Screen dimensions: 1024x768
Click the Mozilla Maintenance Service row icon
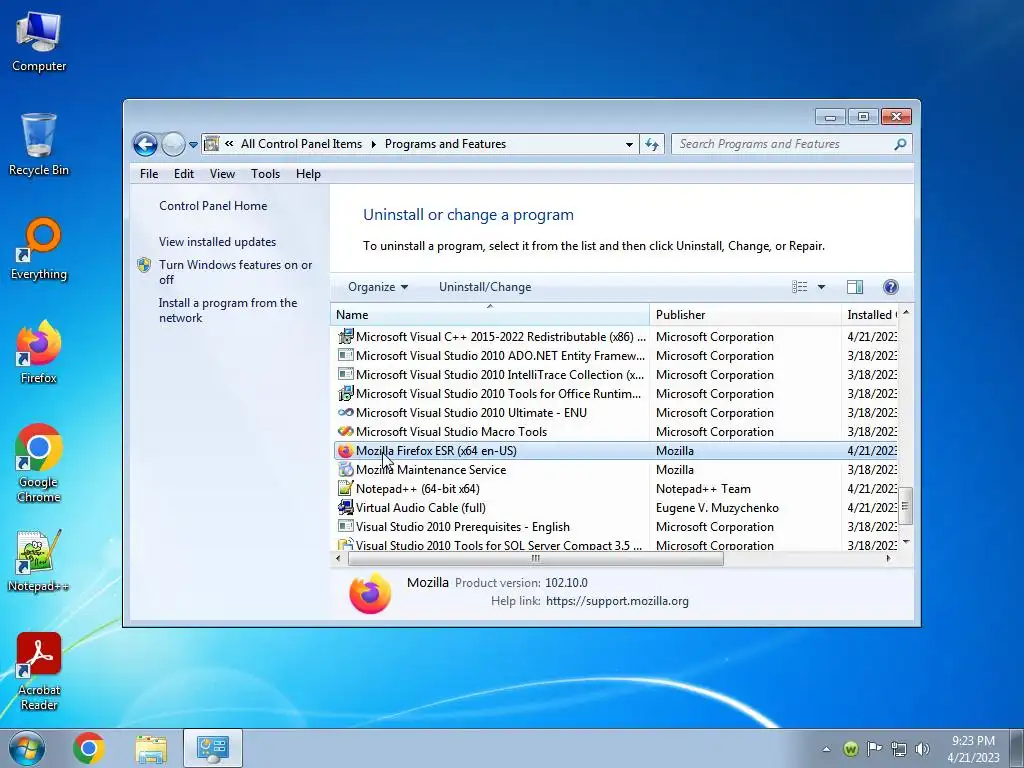345,470
